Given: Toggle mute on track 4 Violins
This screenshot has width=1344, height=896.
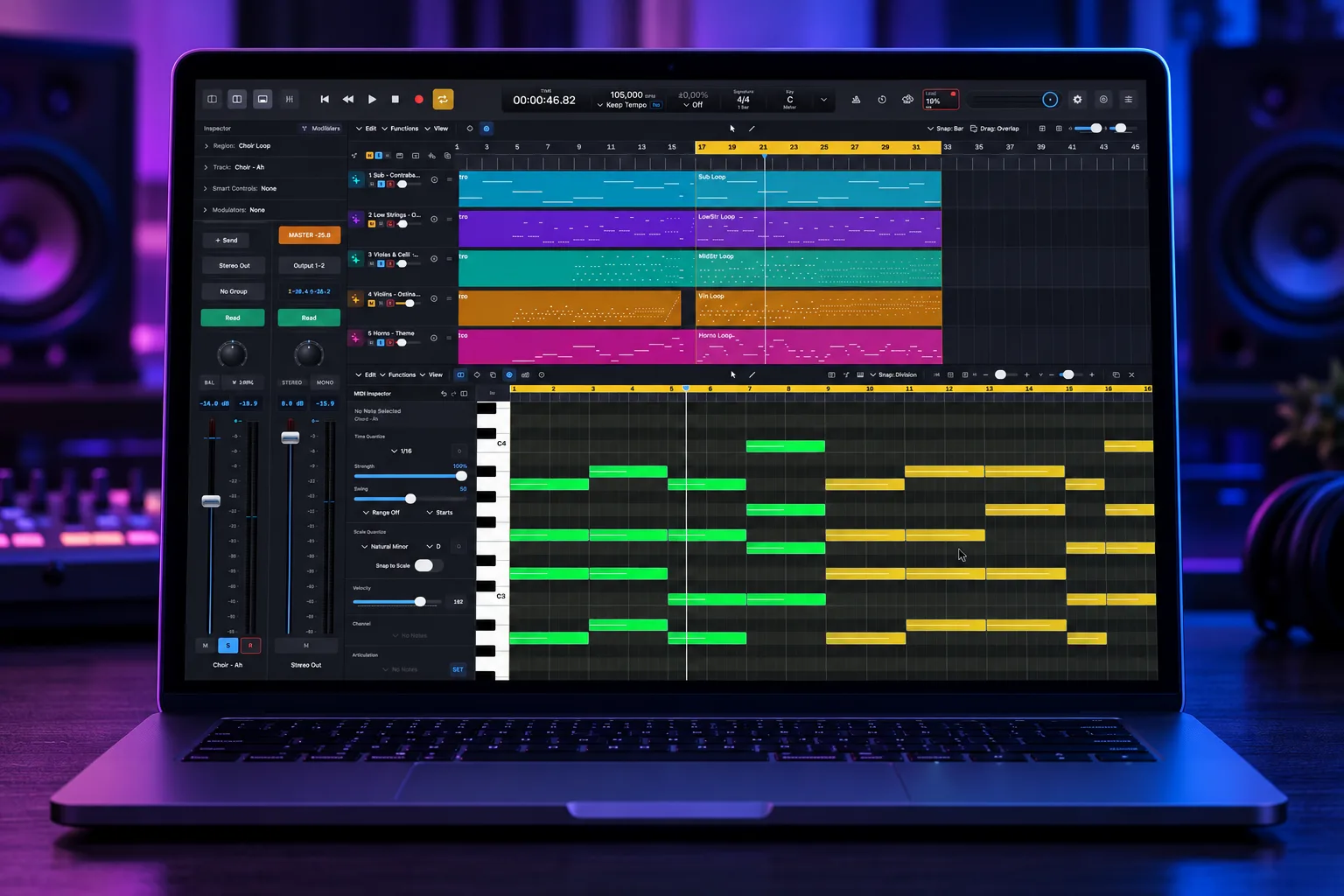Looking at the screenshot, I should pyautogui.click(x=372, y=304).
